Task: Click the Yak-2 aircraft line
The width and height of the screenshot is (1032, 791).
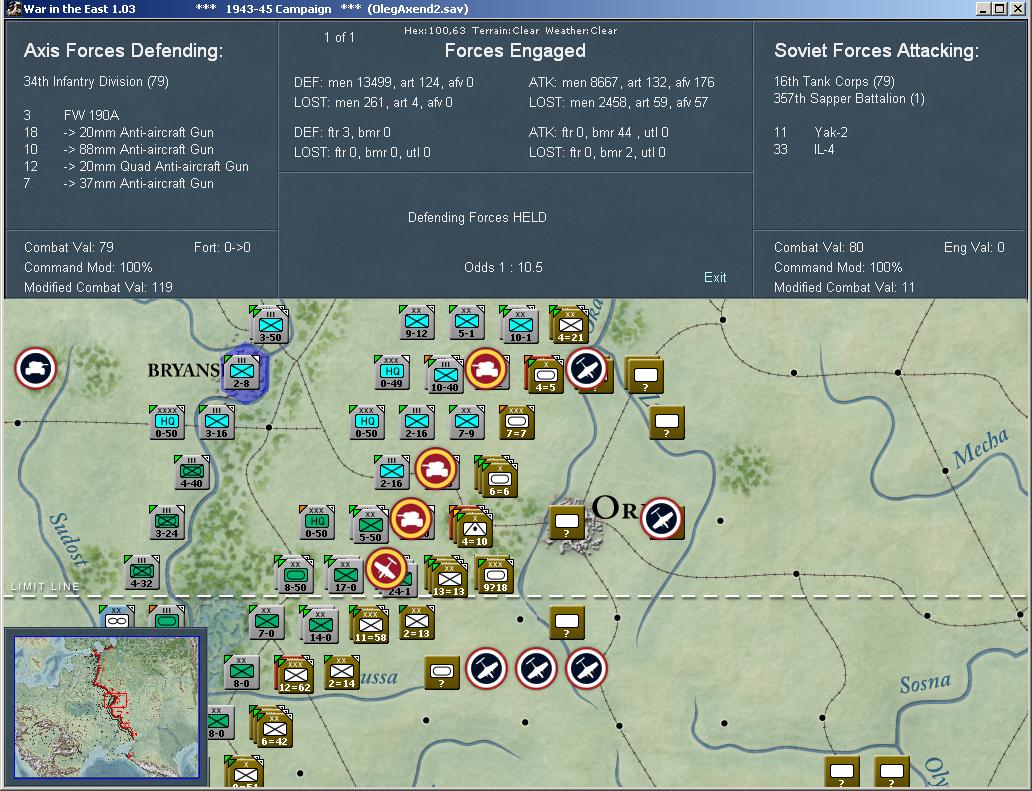Action: (x=810, y=132)
